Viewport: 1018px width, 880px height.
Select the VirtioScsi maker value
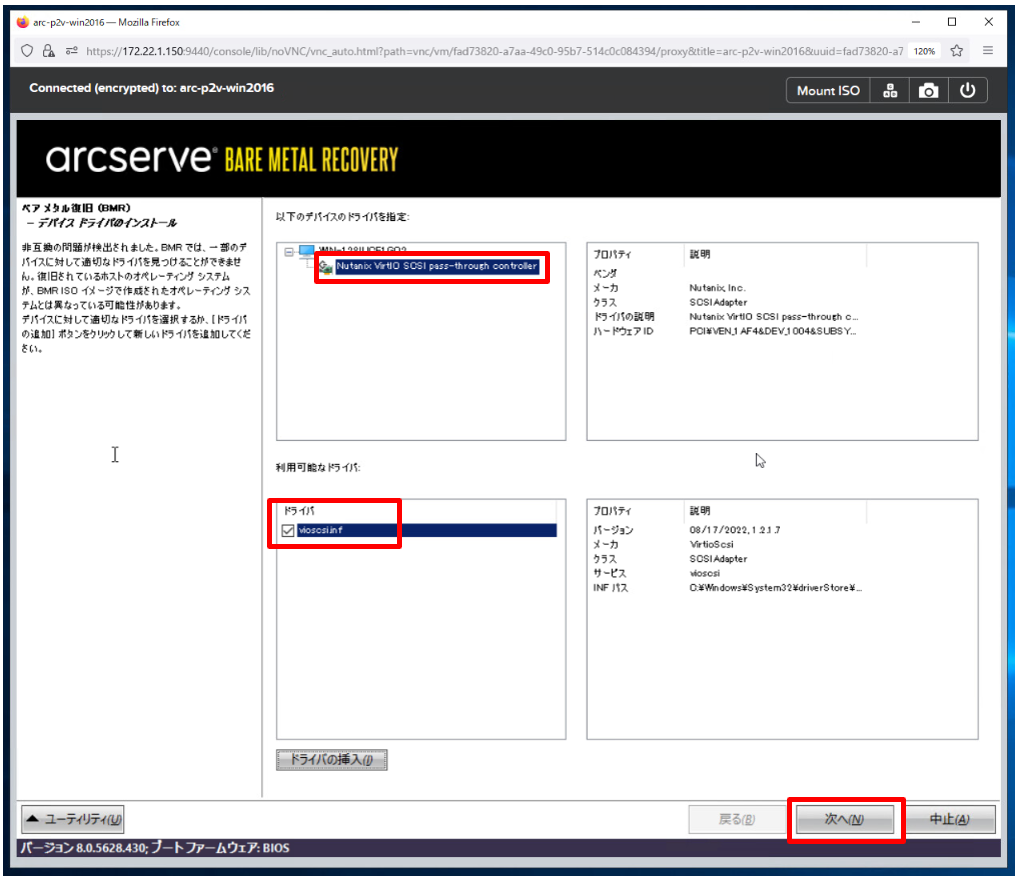click(x=712, y=544)
